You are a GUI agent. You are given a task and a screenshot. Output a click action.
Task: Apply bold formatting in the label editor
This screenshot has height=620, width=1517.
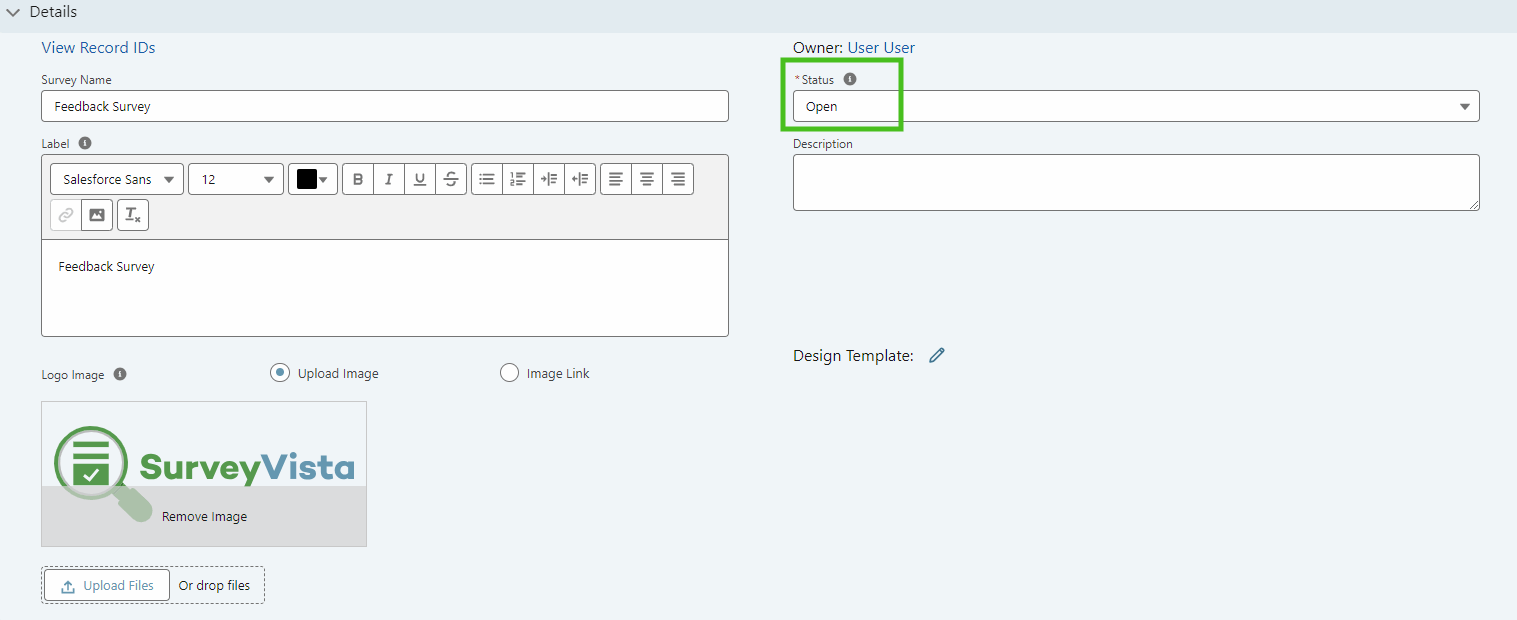point(357,179)
